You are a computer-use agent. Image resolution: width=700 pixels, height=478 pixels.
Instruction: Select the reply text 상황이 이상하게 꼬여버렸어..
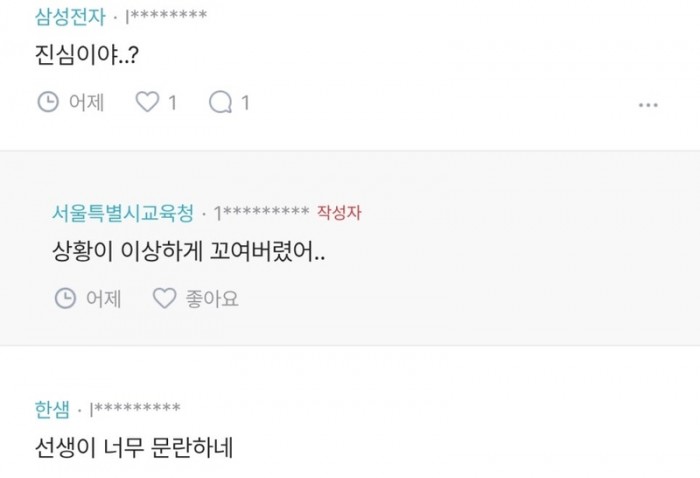pos(188,251)
